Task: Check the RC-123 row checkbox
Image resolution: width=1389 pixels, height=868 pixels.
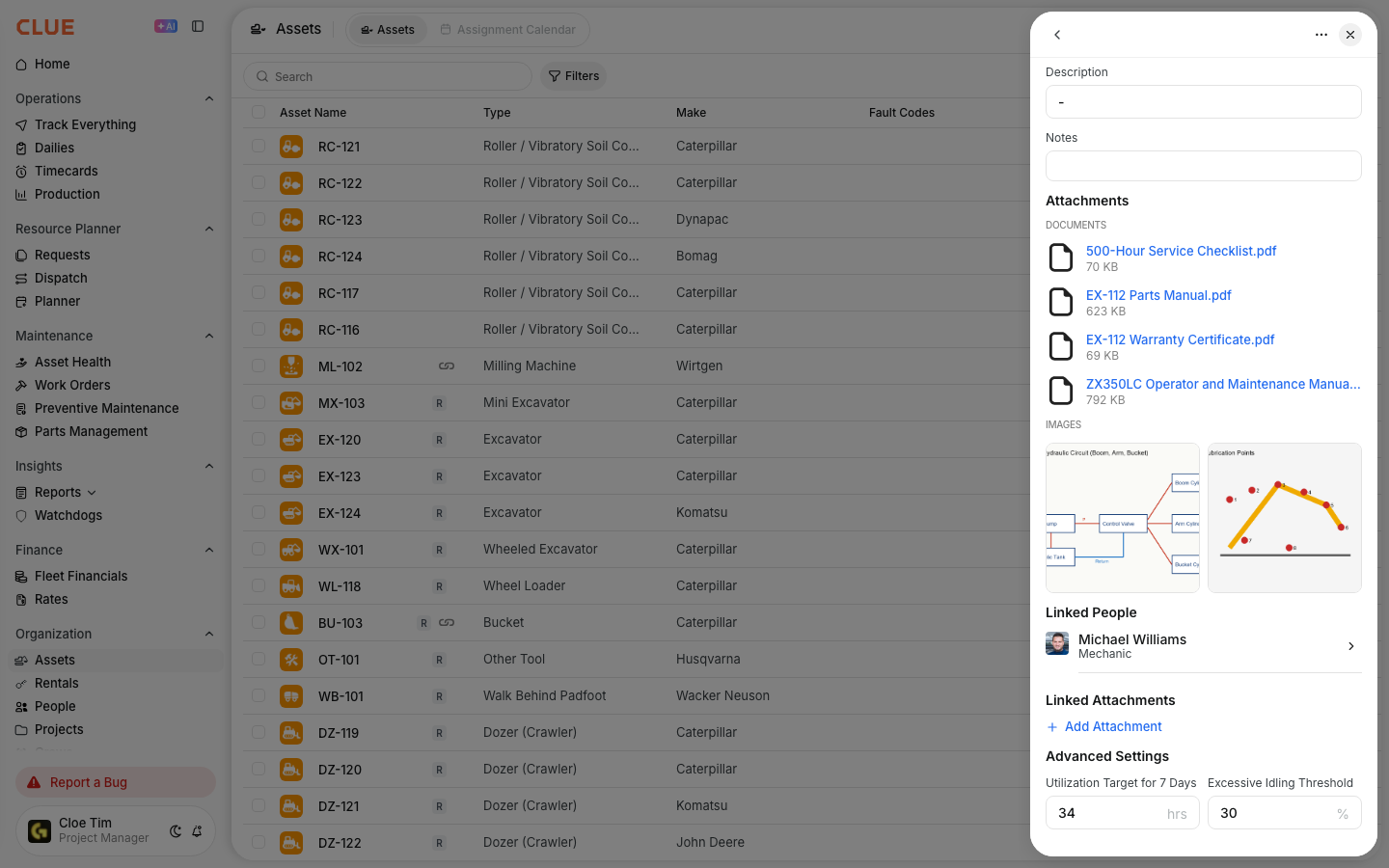Action: pos(259,219)
